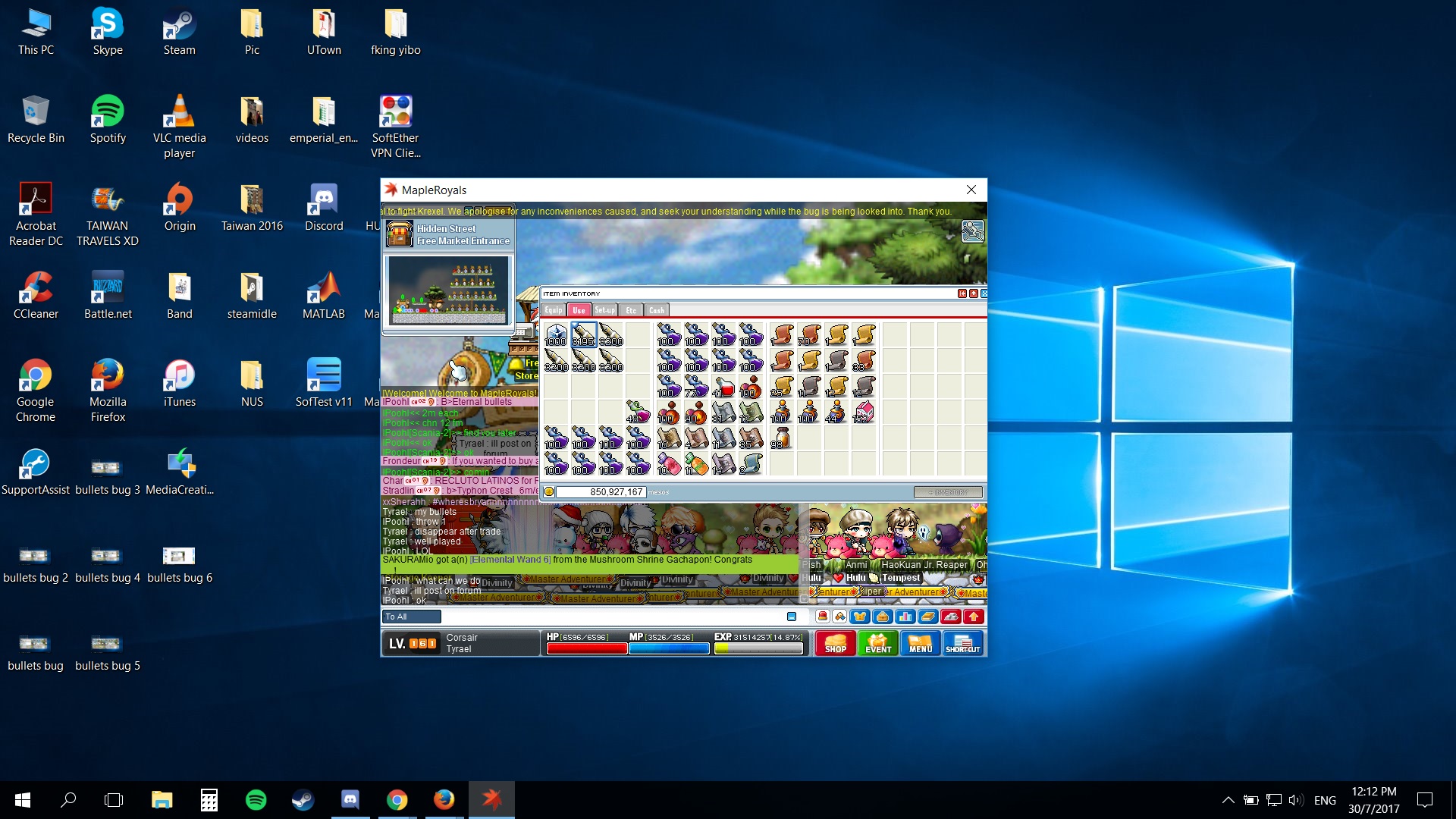
Task: Switch to the Equip inventory tab
Action: click(x=554, y=310)
